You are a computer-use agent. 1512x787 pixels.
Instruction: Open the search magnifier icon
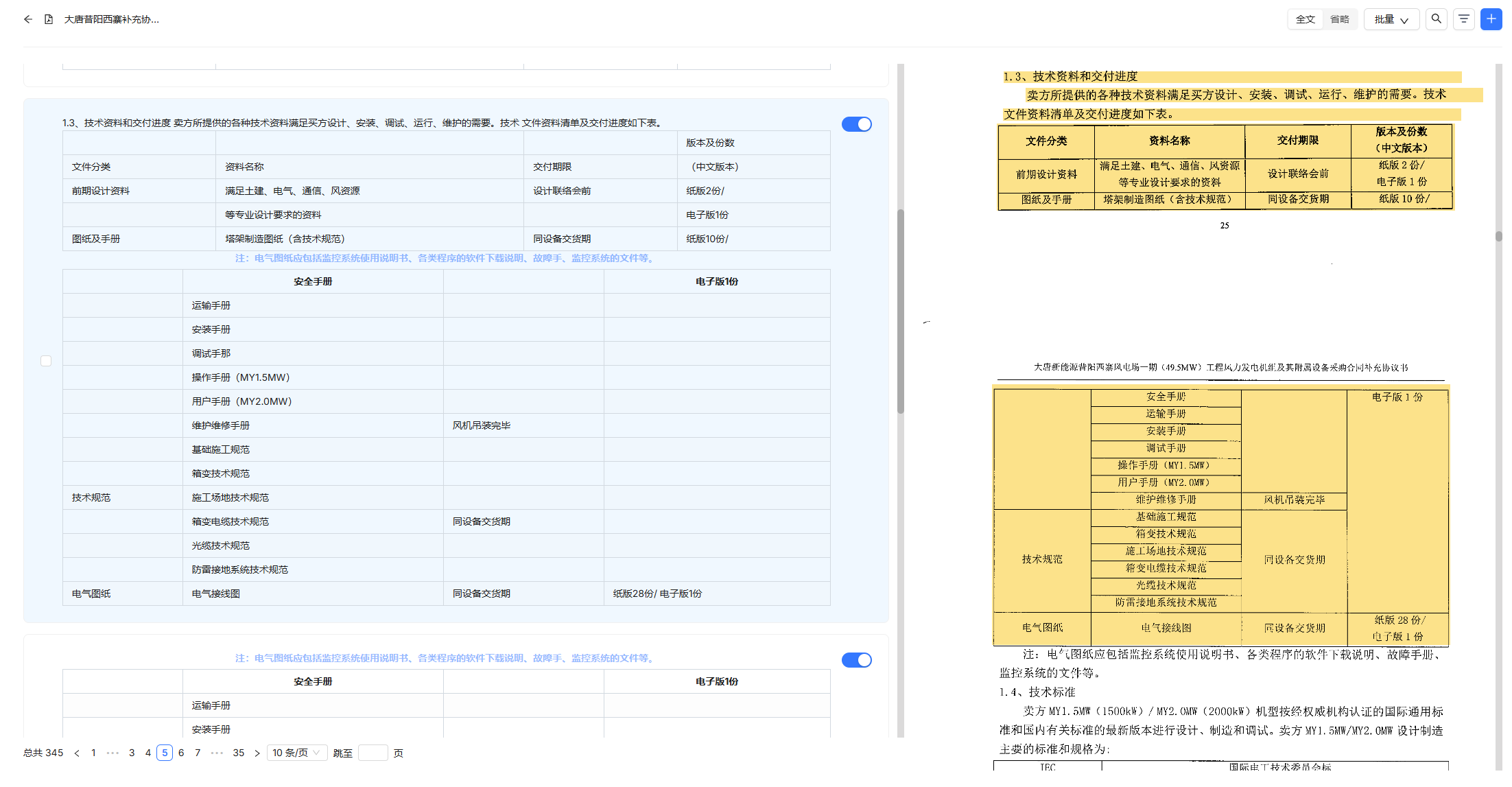(1436, 19)
